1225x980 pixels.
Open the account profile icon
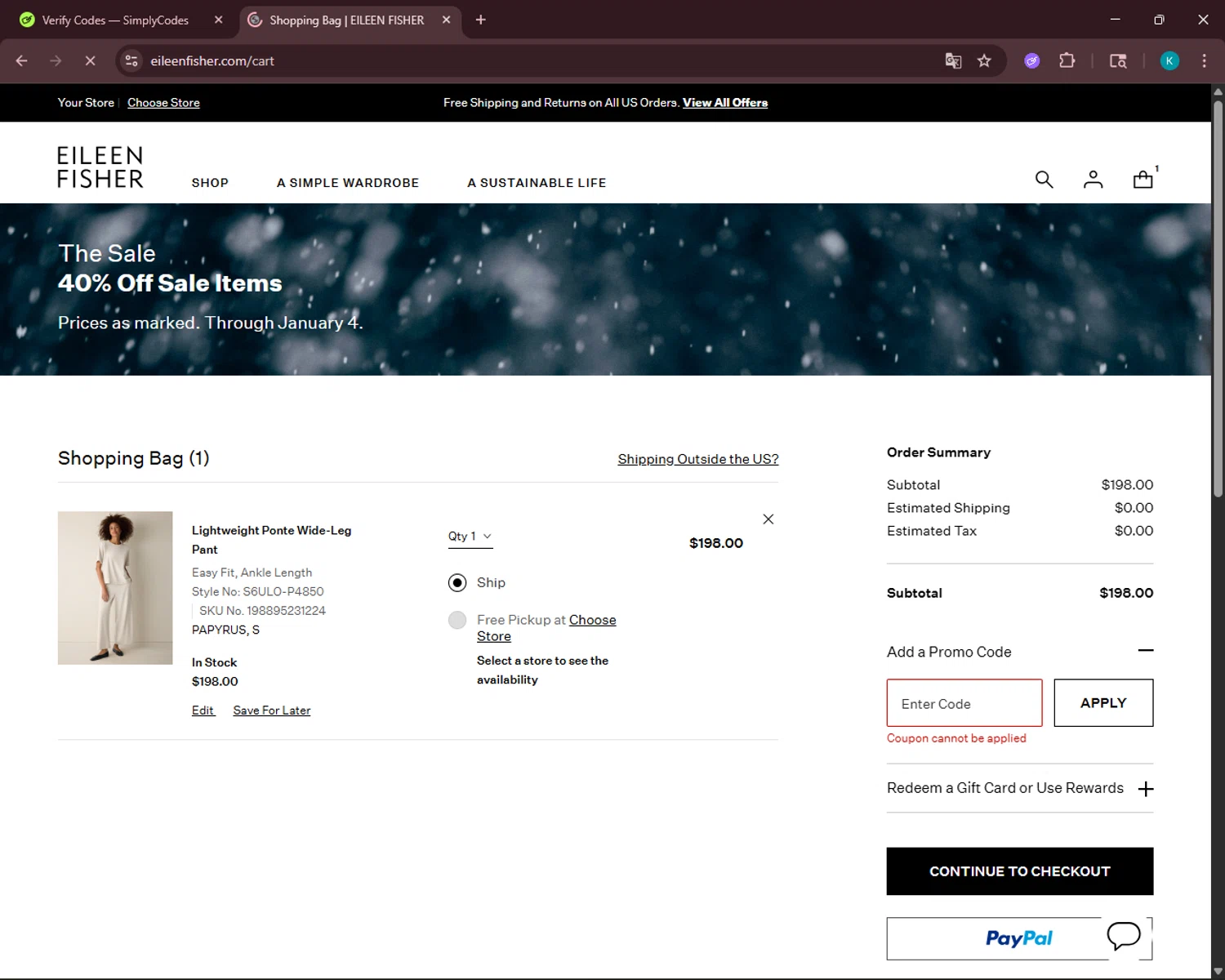coord(1093,179)
